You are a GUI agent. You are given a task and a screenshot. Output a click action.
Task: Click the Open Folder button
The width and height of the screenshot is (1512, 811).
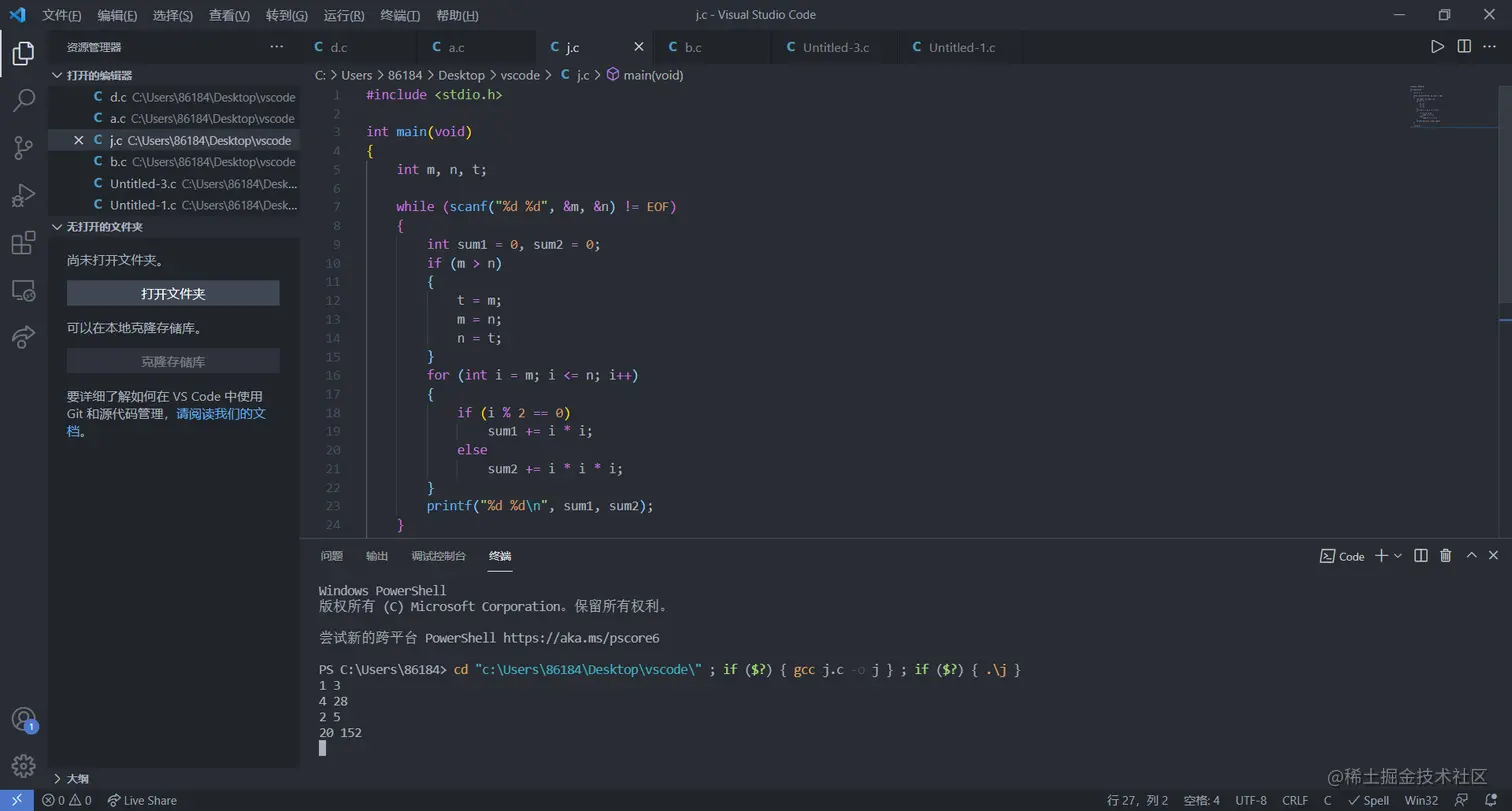(173, 294)
